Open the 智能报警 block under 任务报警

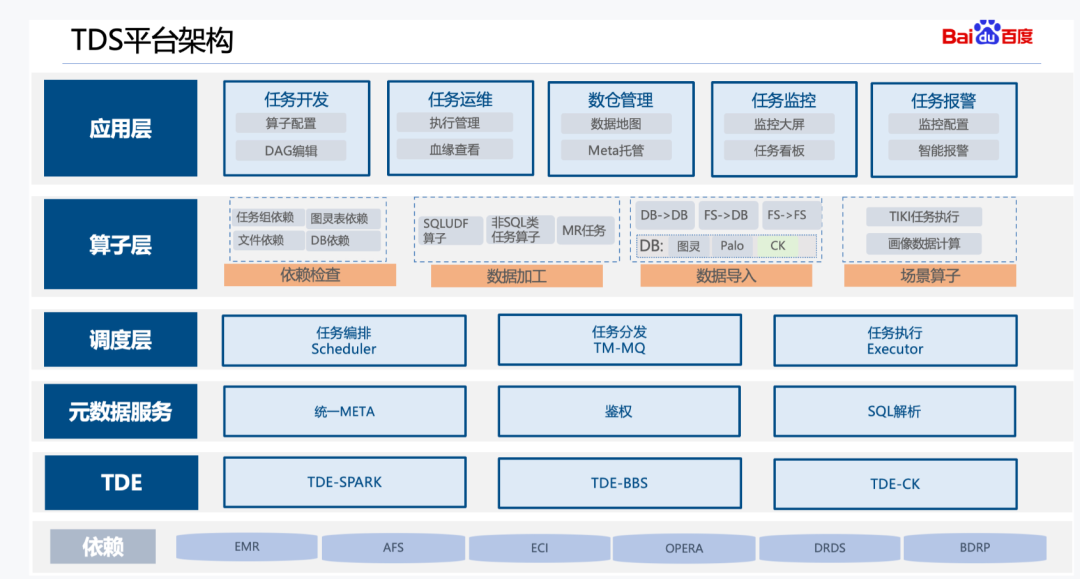pos(943,150)
